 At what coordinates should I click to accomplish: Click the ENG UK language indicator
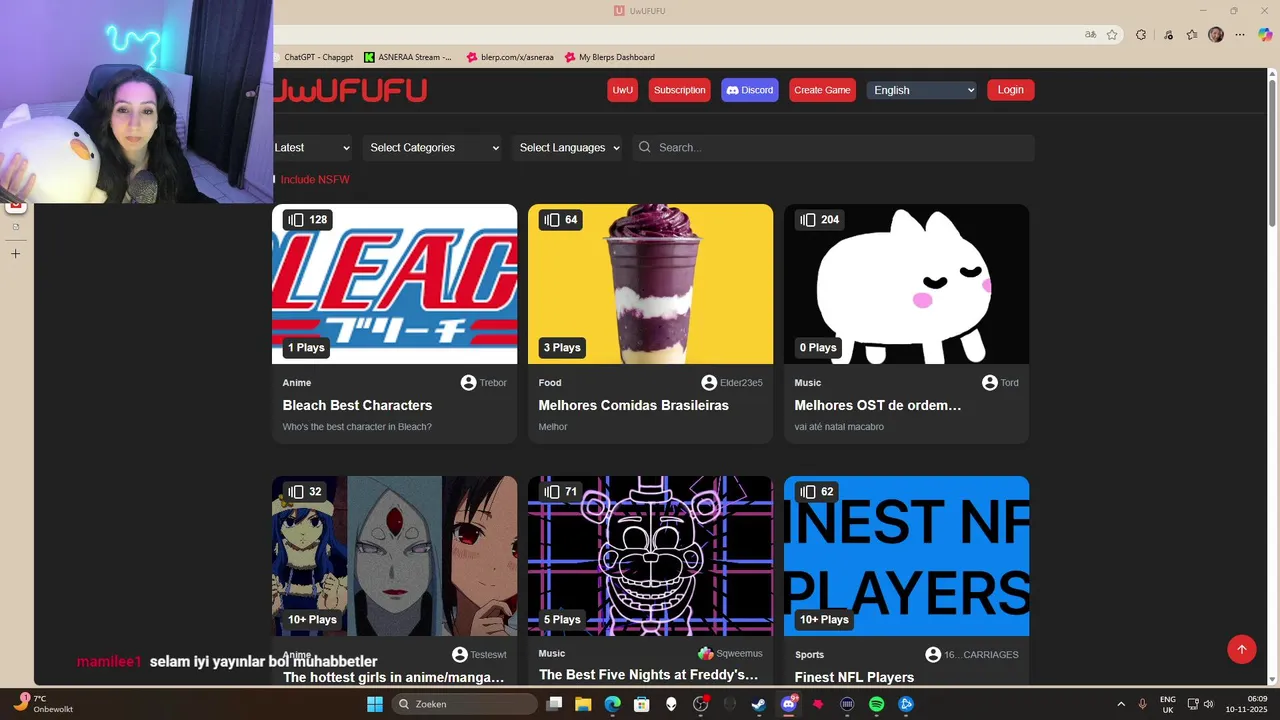(x=1168, y=704)
